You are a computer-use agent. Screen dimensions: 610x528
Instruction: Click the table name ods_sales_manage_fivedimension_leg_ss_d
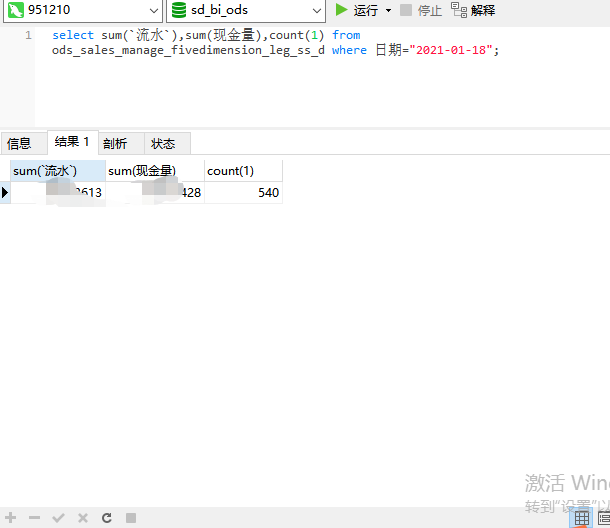[x=188, y=50]
